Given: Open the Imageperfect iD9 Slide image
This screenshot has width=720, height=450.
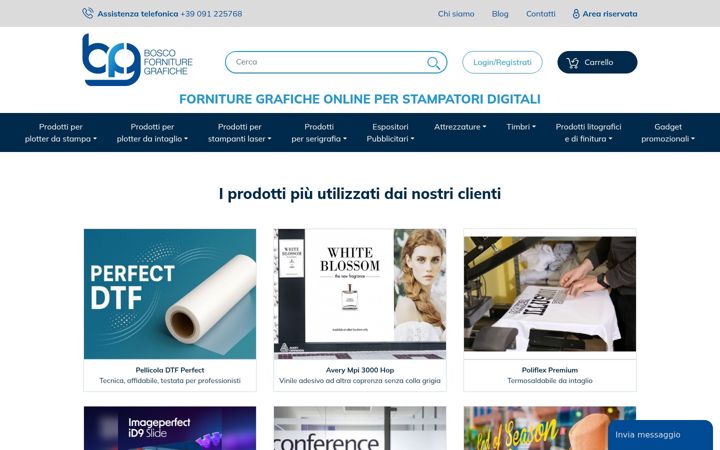Looking at the screenshot, I should click(x=170, y=428).
